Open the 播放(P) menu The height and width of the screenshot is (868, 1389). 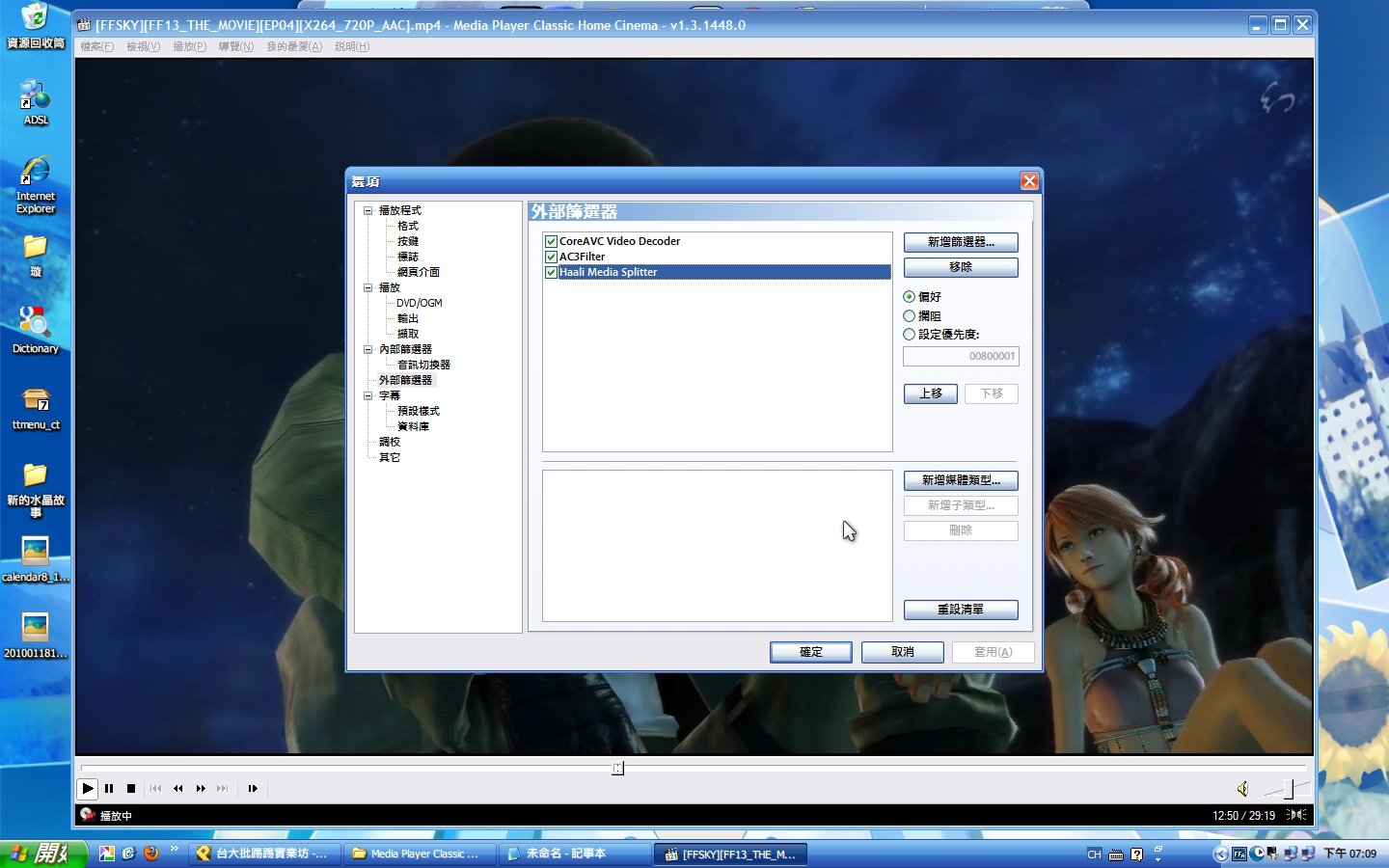(x=189, y=46)
